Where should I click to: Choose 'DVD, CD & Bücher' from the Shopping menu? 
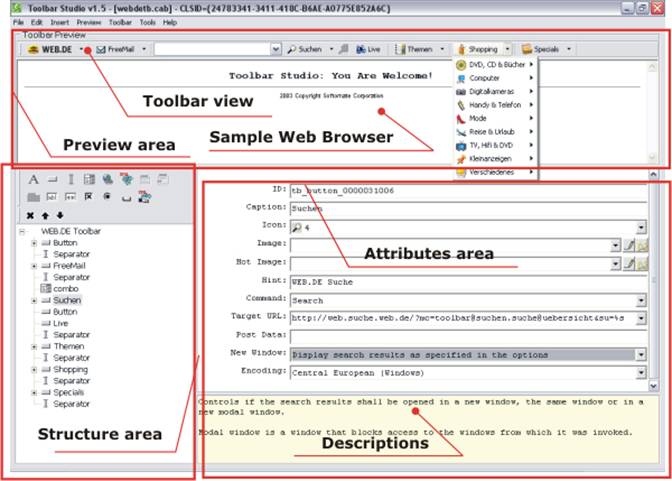pos(495,65)
